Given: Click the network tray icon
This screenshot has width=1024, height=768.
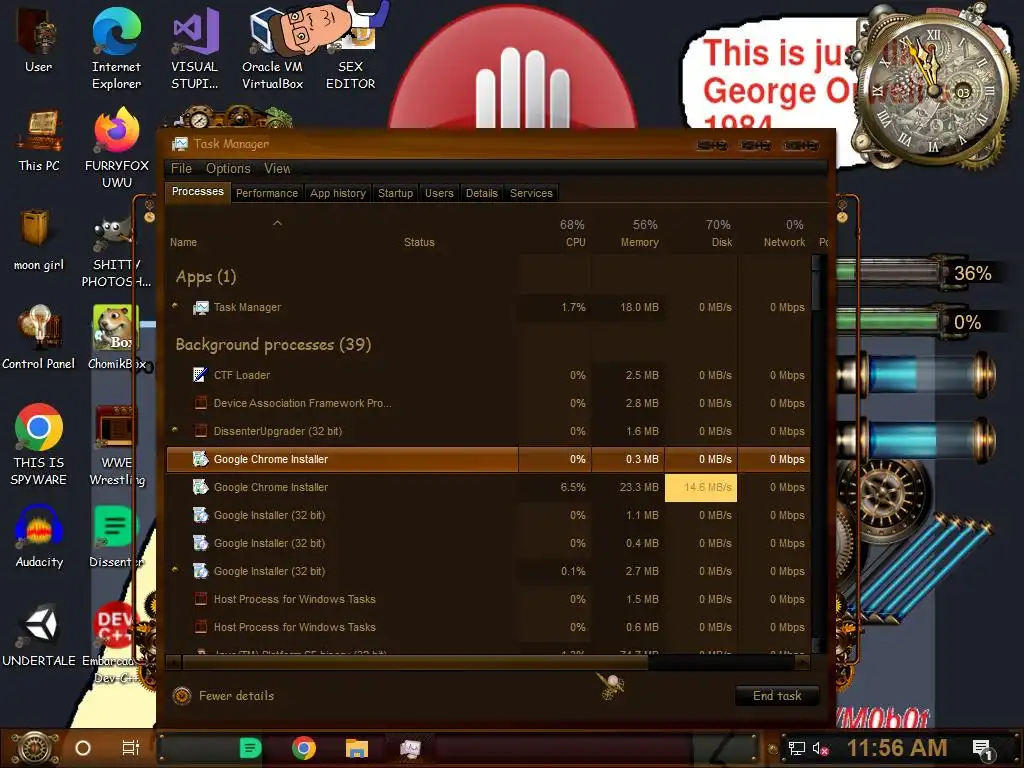Looking at the screenshot, I should 797,749.
